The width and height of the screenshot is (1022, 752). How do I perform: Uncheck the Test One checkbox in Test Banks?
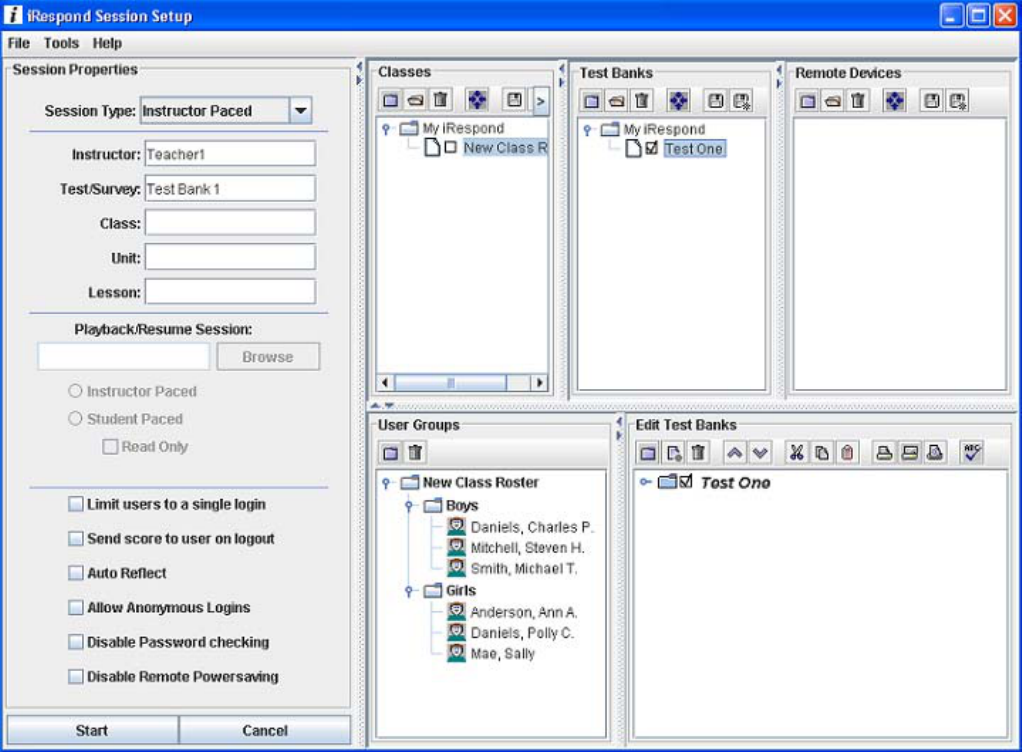point(652,149)
